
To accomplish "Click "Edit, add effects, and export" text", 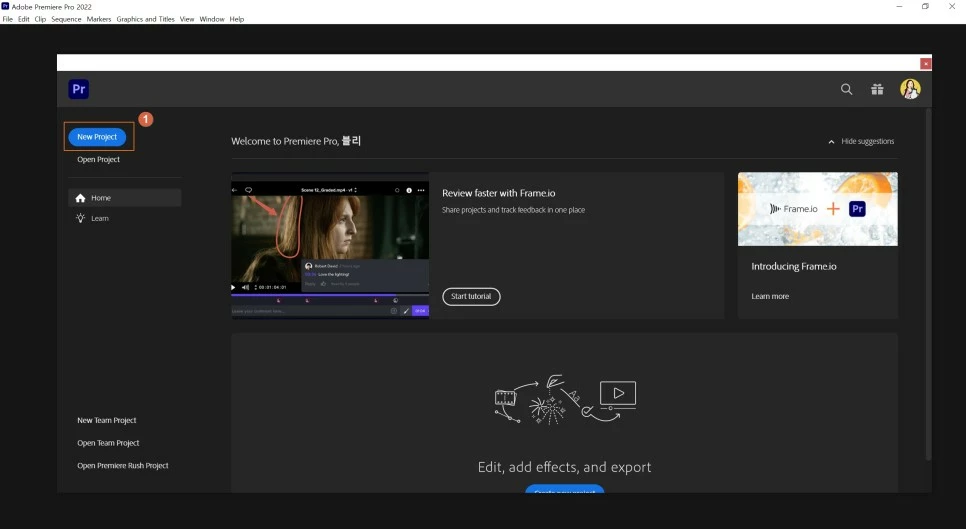I will (564, 467).
